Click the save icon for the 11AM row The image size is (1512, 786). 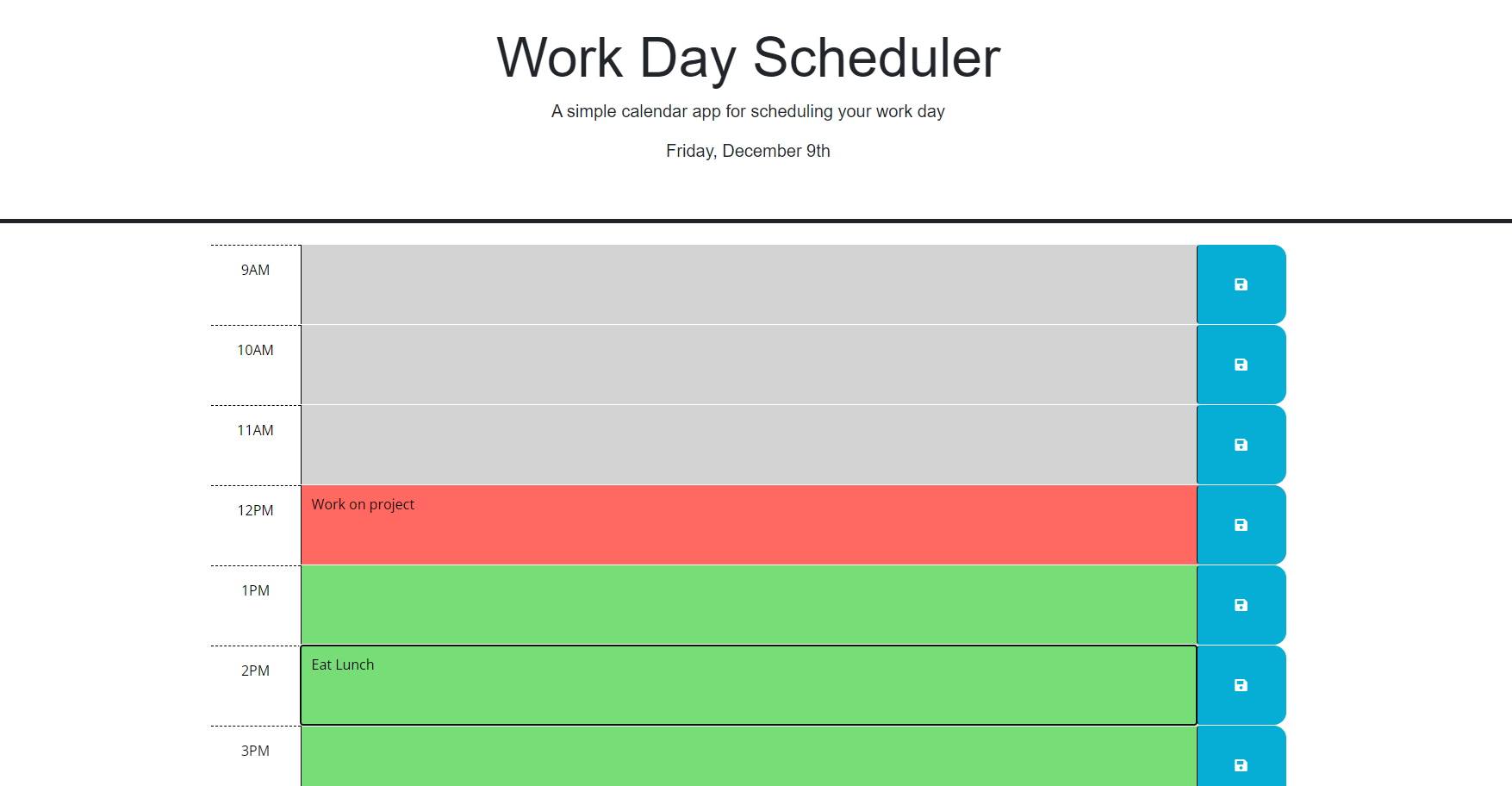[x=1241, y=444]
